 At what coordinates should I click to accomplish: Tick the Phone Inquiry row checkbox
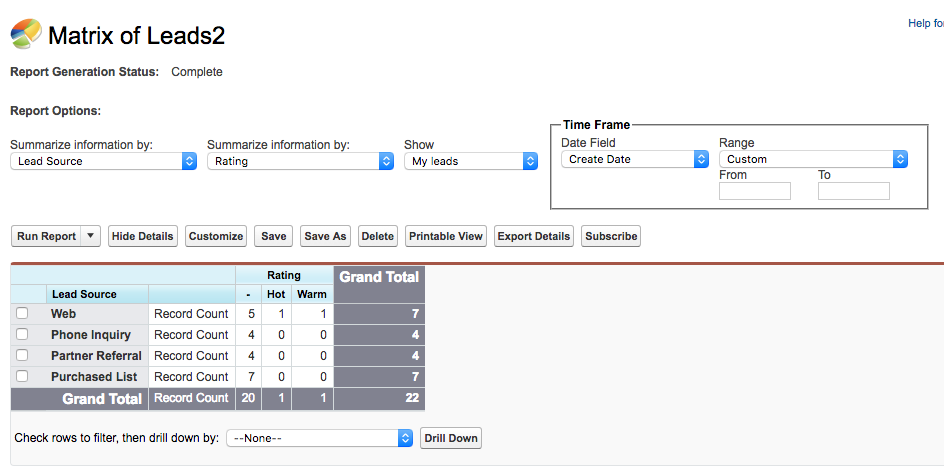tap(22, 335)
